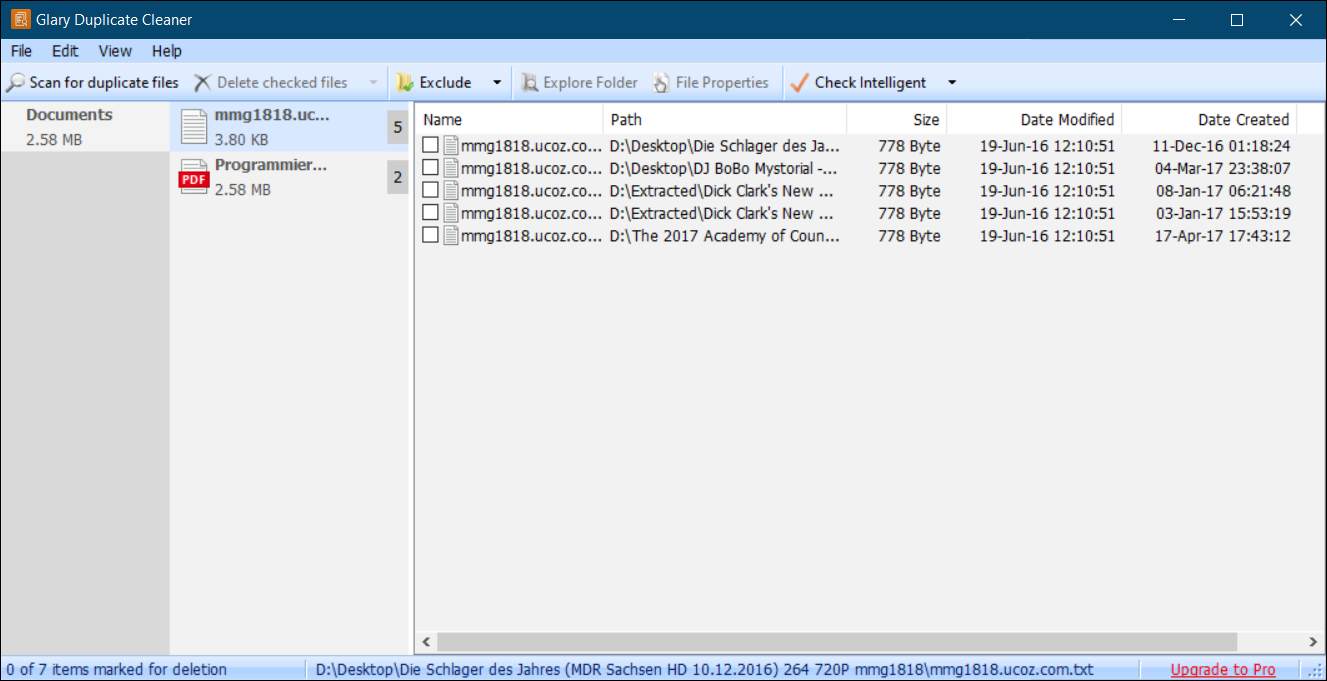Open the Delete checked files dropdown arrow
This screenshot has height=681, width=1327.
[x=374, y=83]
